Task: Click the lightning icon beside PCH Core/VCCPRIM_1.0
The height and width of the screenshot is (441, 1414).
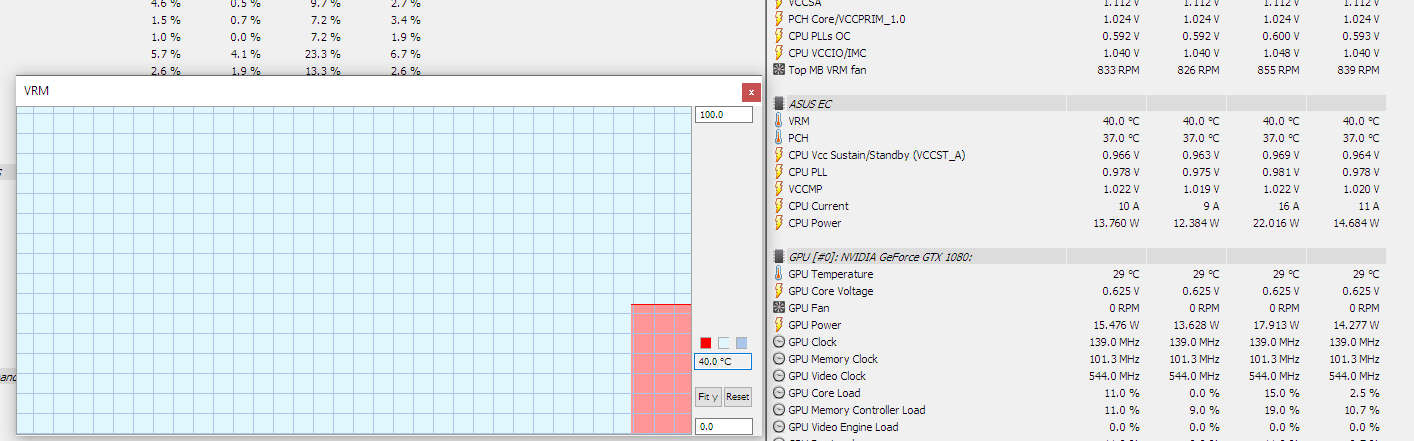Action: 779,19
